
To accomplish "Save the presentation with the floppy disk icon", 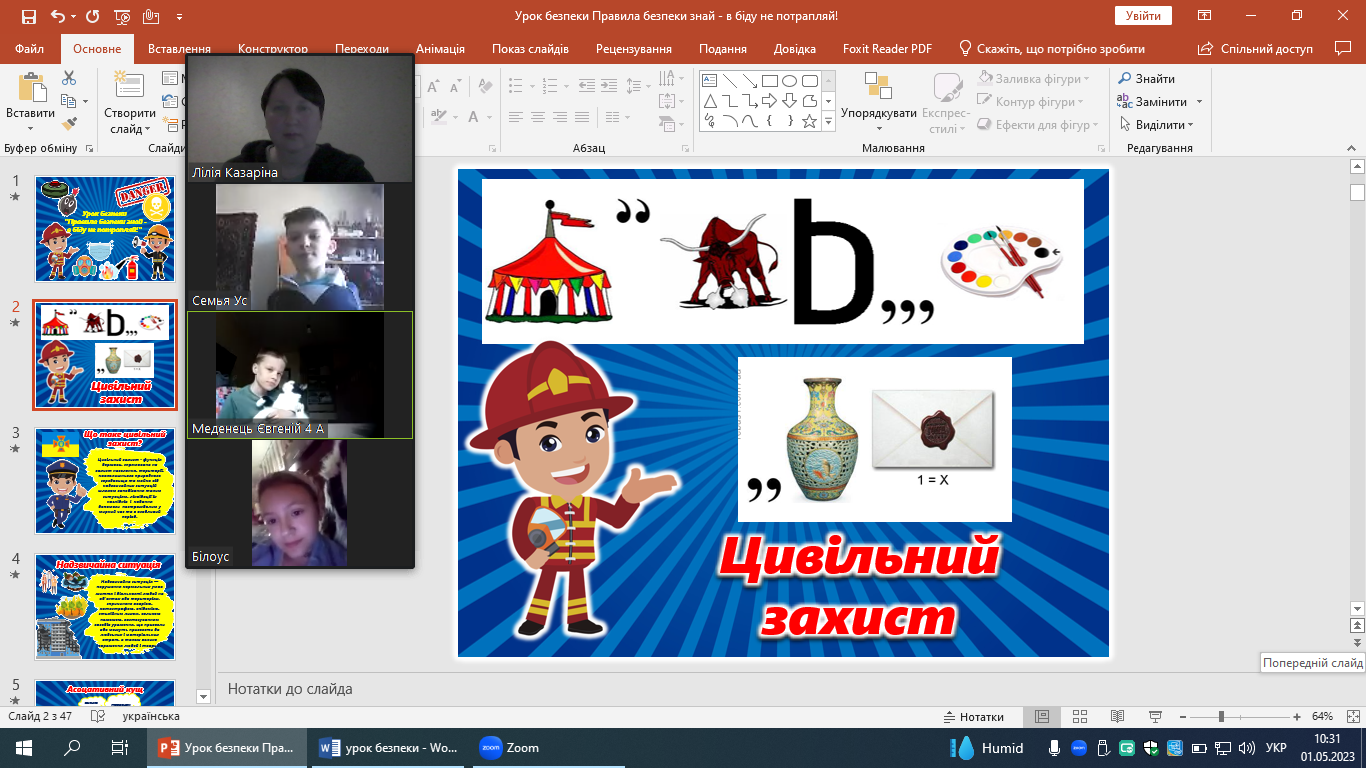I will coord(29,16).
